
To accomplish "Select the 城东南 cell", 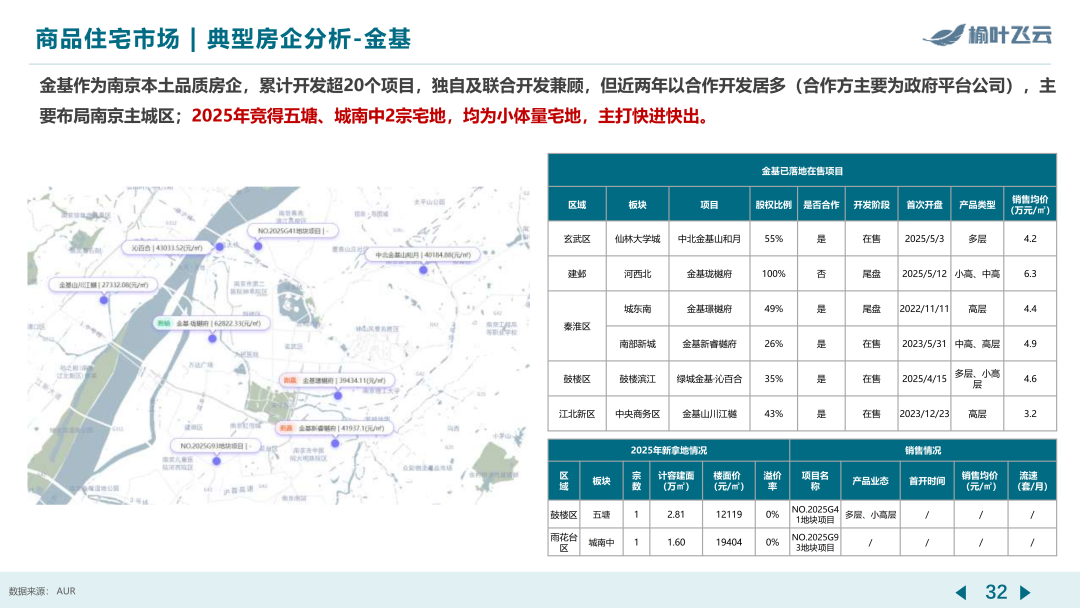I will [637, 309].
